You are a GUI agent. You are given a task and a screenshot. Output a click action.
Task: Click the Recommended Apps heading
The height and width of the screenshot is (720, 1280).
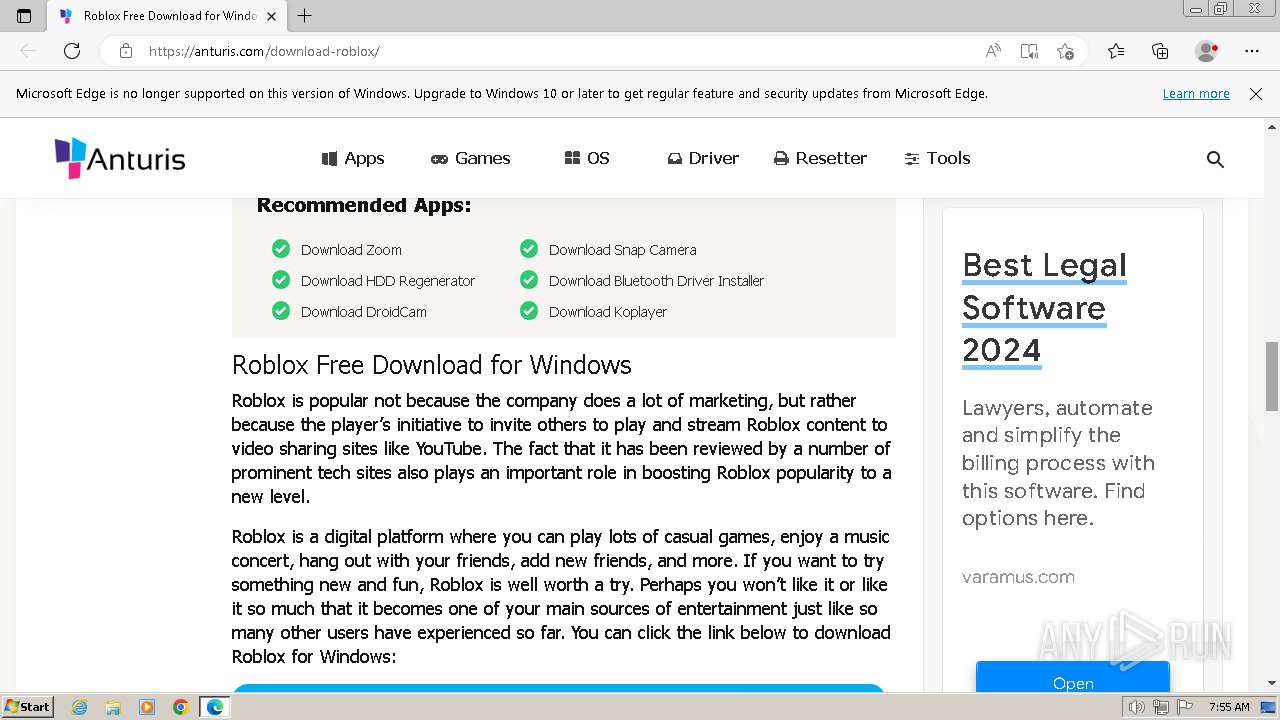(364, 205)
